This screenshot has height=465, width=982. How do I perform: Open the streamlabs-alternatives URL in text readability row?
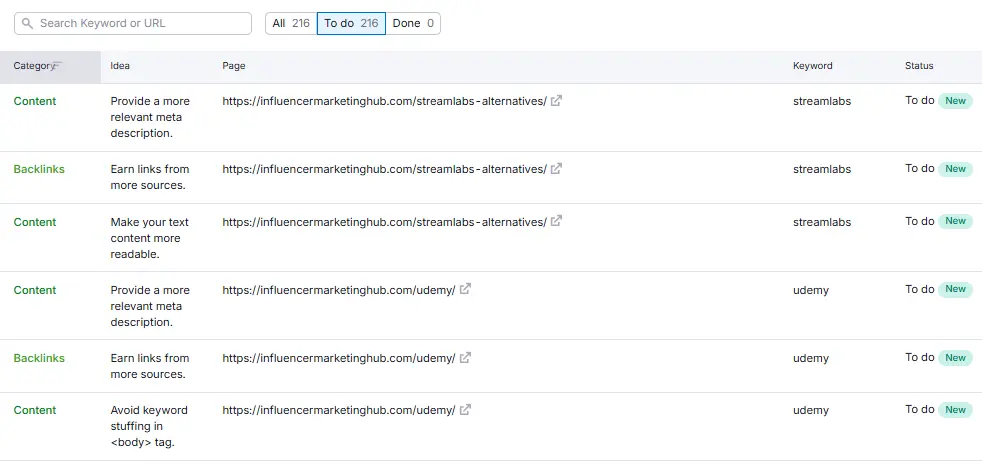[384, 222]
